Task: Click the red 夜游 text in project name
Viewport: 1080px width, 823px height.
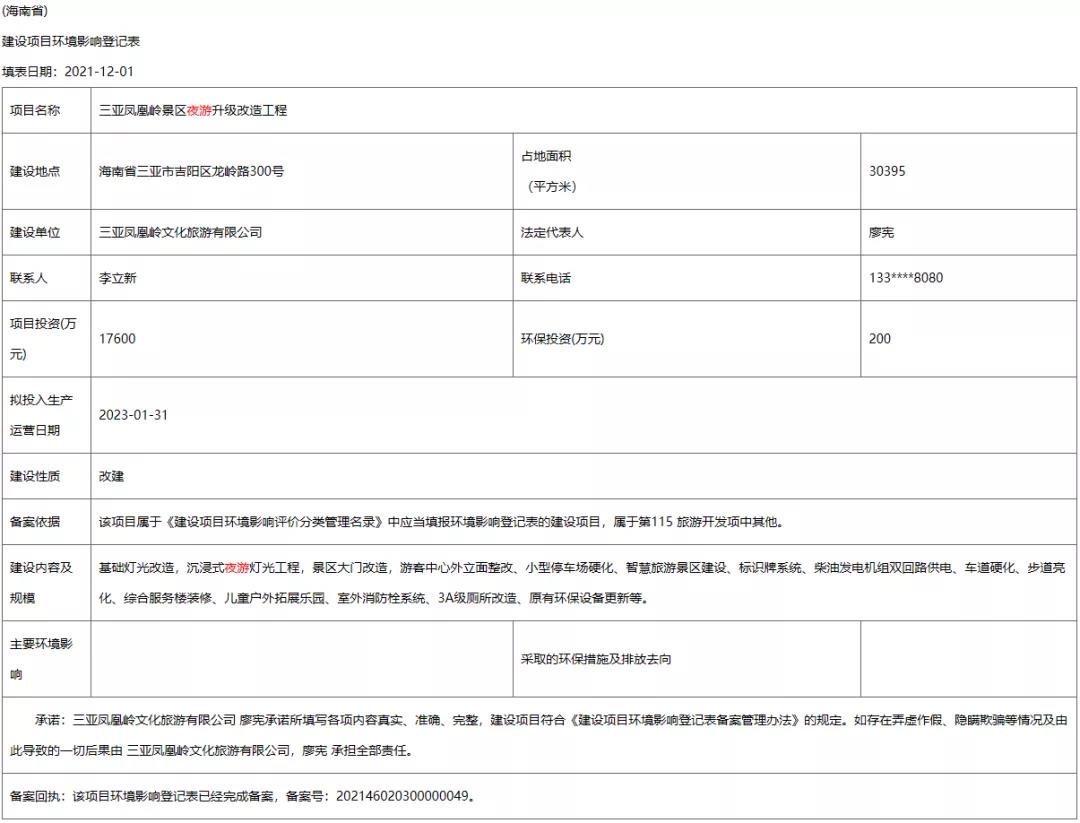Action: (x=199, y=110)
